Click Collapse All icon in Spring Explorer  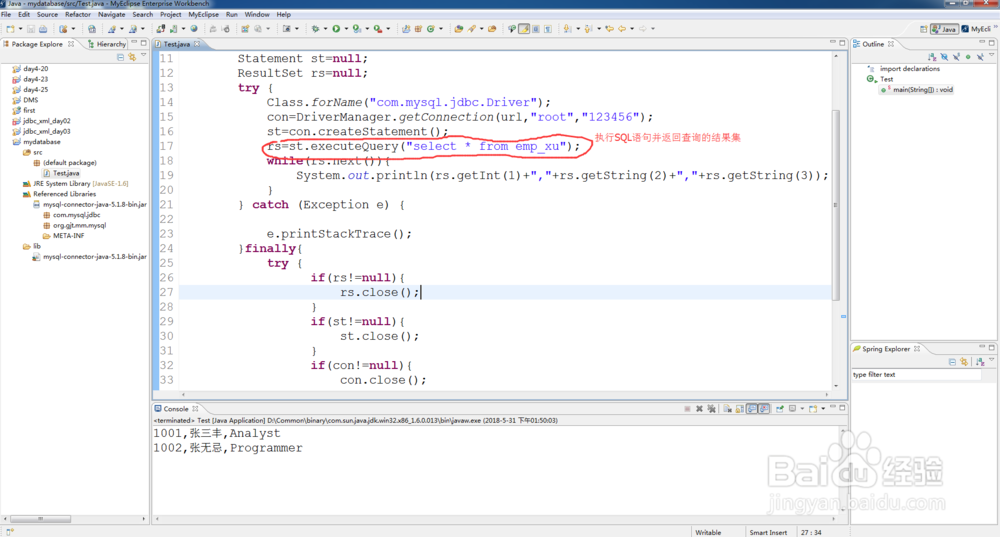click(x=952, y=362)
